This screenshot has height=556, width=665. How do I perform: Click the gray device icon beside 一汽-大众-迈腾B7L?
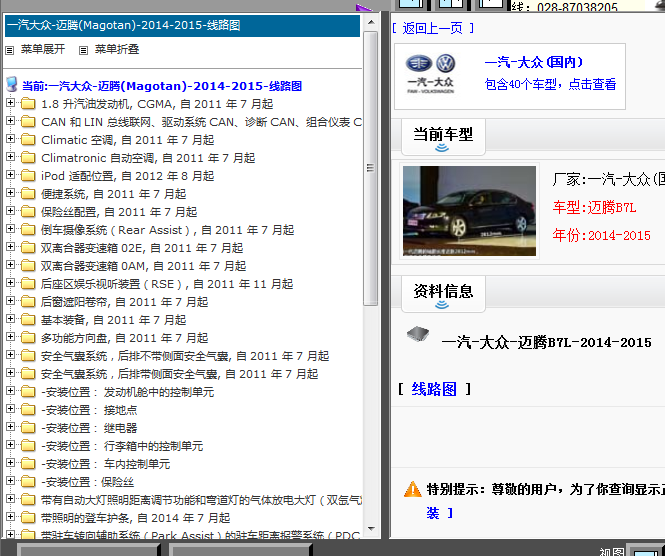click(x=417, y=335)
